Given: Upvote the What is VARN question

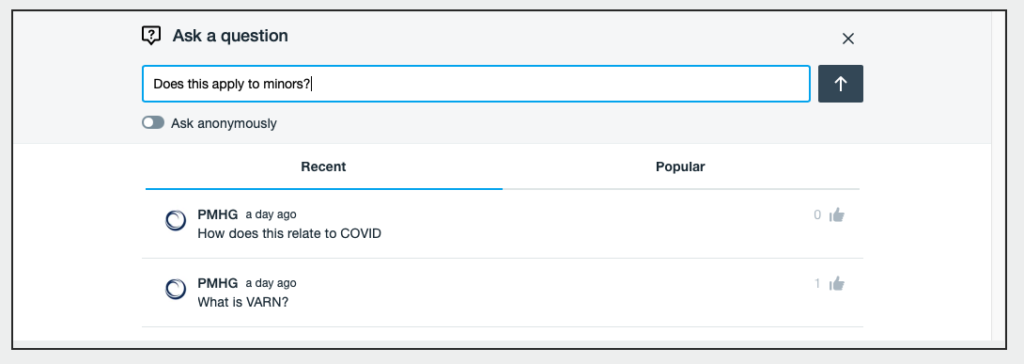Looking at the screenshot, I should pos(837,284).
